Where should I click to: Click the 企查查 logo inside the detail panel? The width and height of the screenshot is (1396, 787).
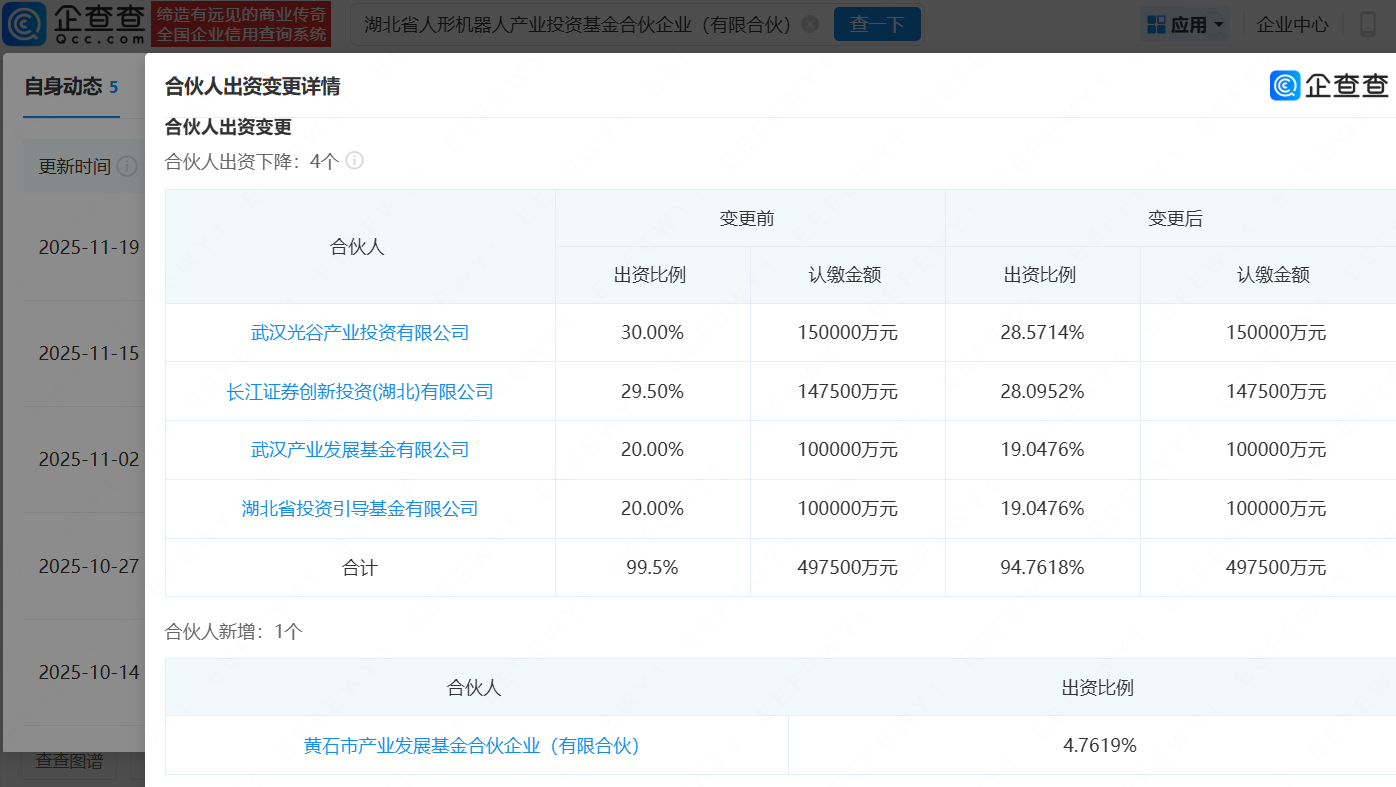point(1329,86)
